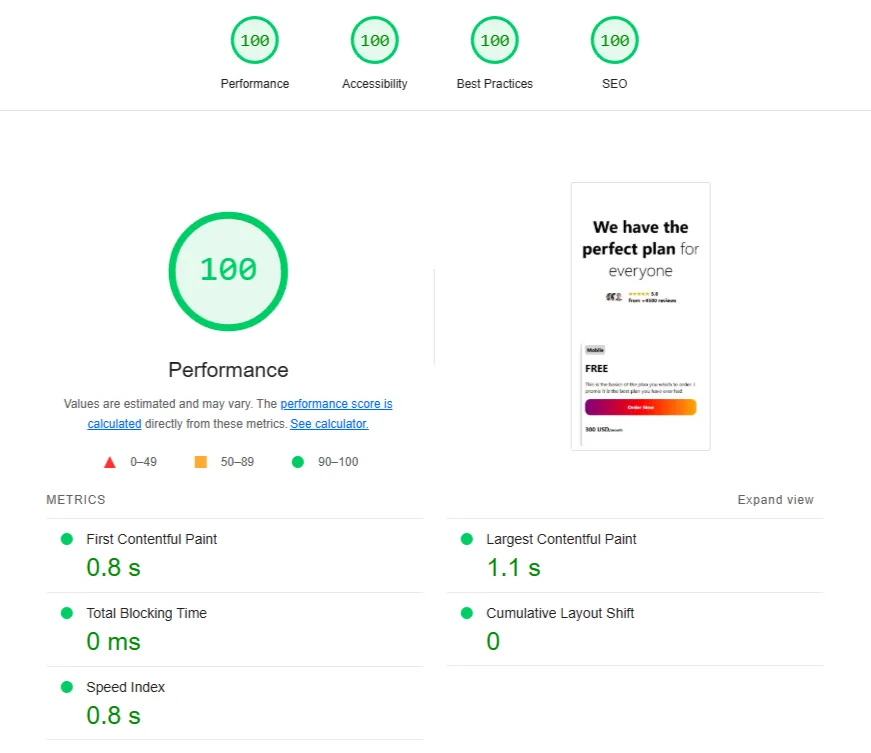Viewport: 871px width, 753px height.
Task: Click the Best Practices label under gauge
Action: tap(494, 84)
